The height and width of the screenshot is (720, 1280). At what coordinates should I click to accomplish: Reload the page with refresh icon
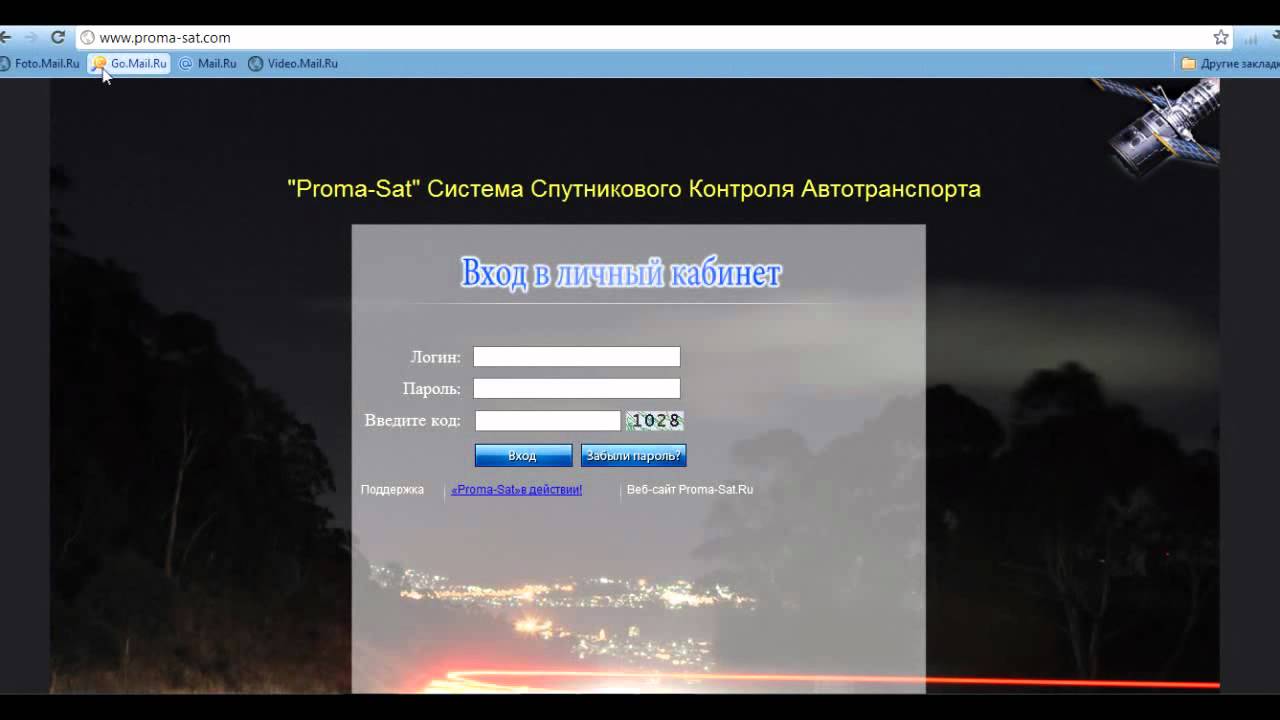click(58, 37)
